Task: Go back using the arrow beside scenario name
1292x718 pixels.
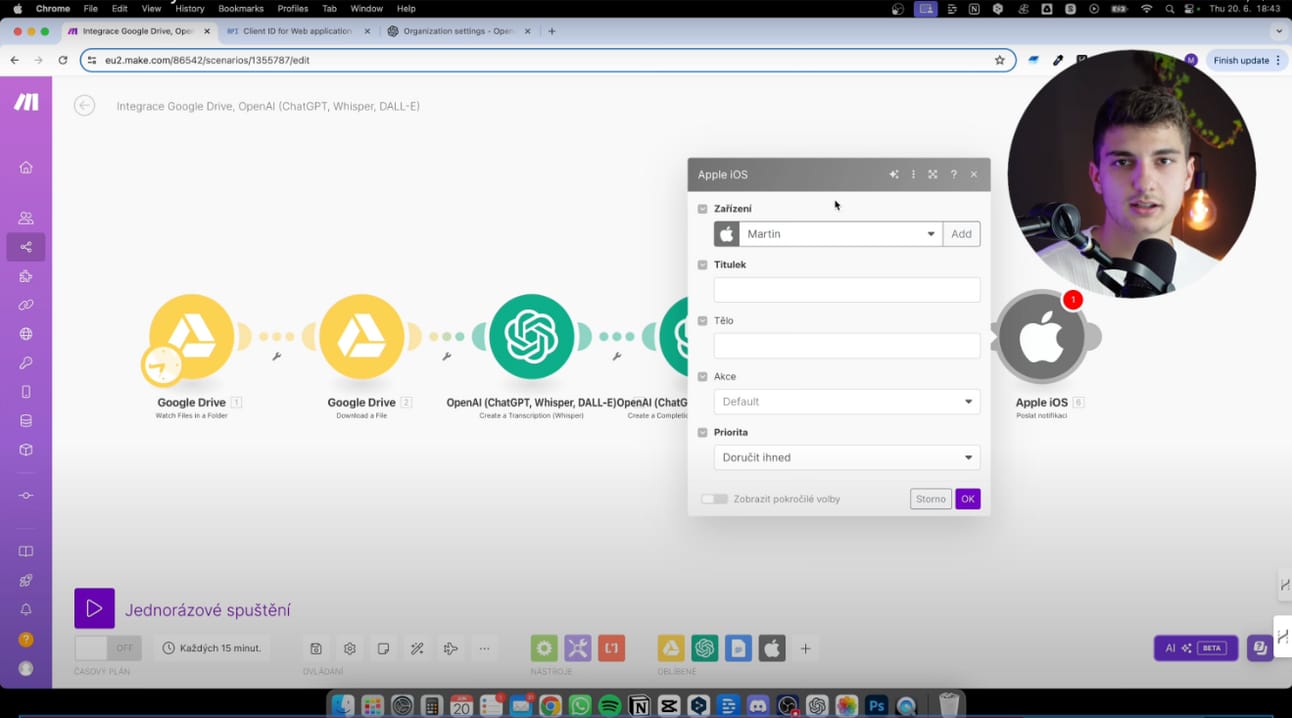Action: coord(85,105)
